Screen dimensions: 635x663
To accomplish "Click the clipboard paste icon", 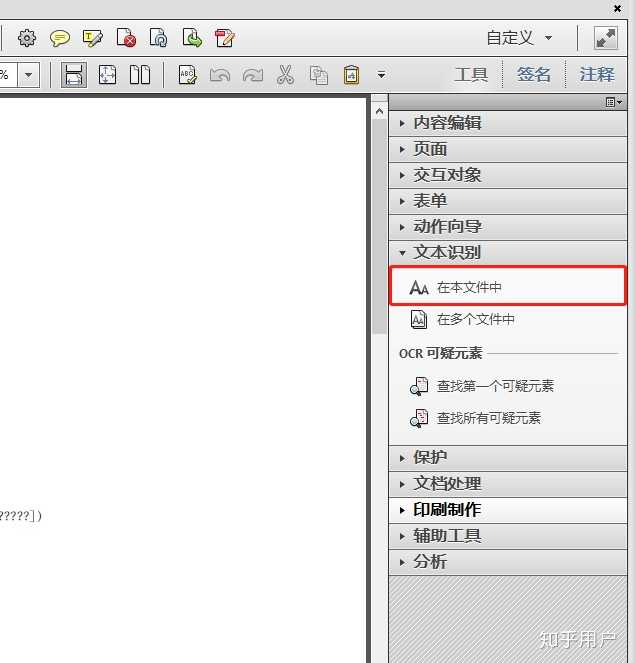I will click(x=351, y=75).
